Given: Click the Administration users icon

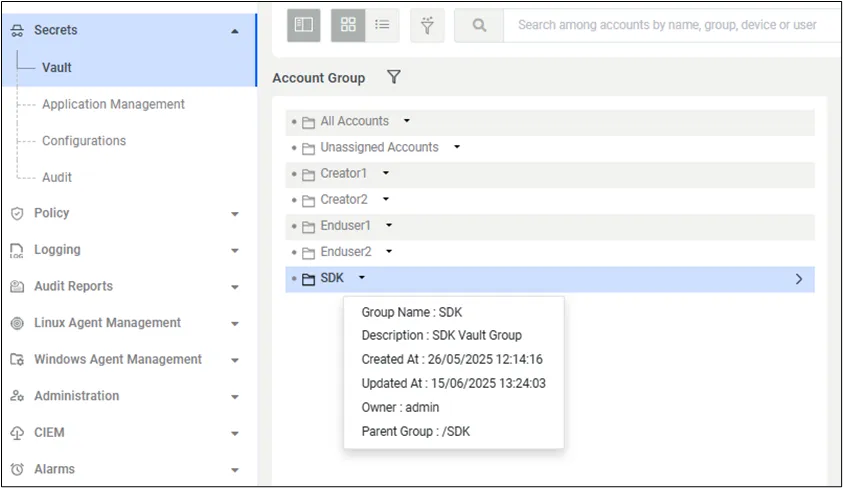Looking at the screenshot, I should [17, 396].
